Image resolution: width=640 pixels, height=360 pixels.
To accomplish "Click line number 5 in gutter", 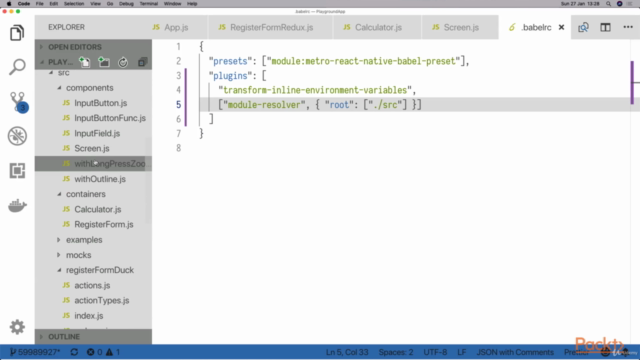I will 178,104.
